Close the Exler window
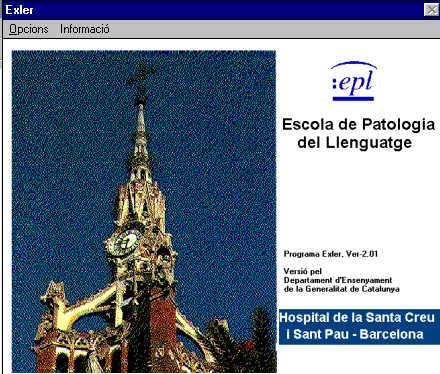440x374 pixels. coord(431,10)
